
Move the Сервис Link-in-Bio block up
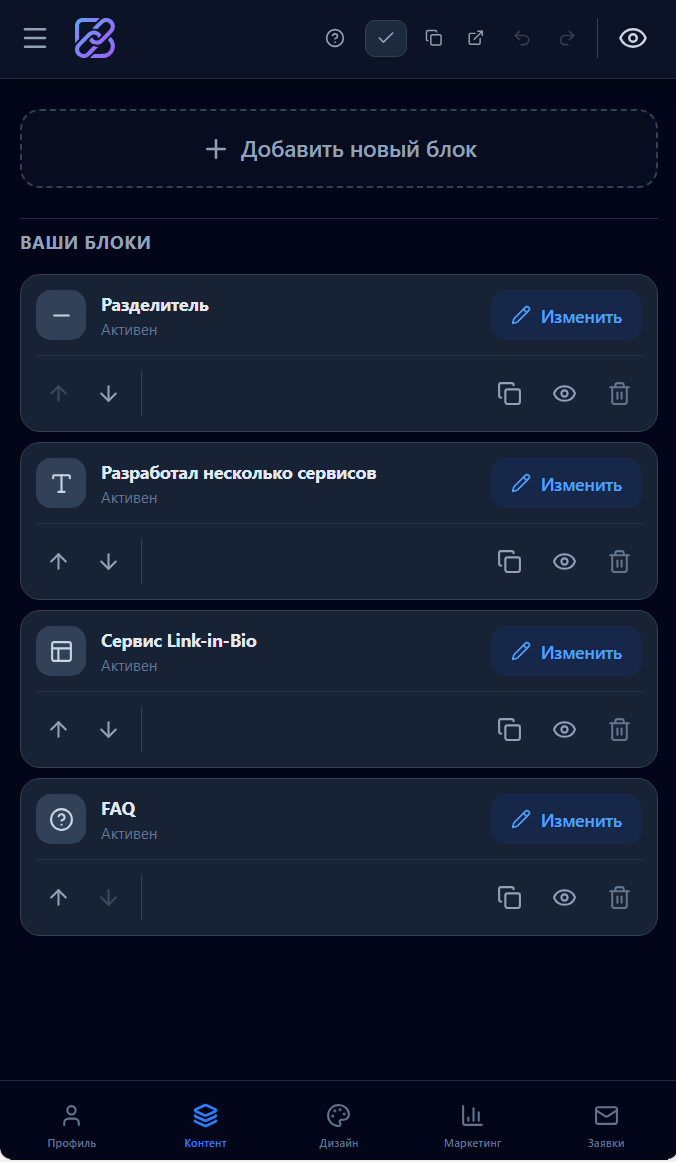58,729
